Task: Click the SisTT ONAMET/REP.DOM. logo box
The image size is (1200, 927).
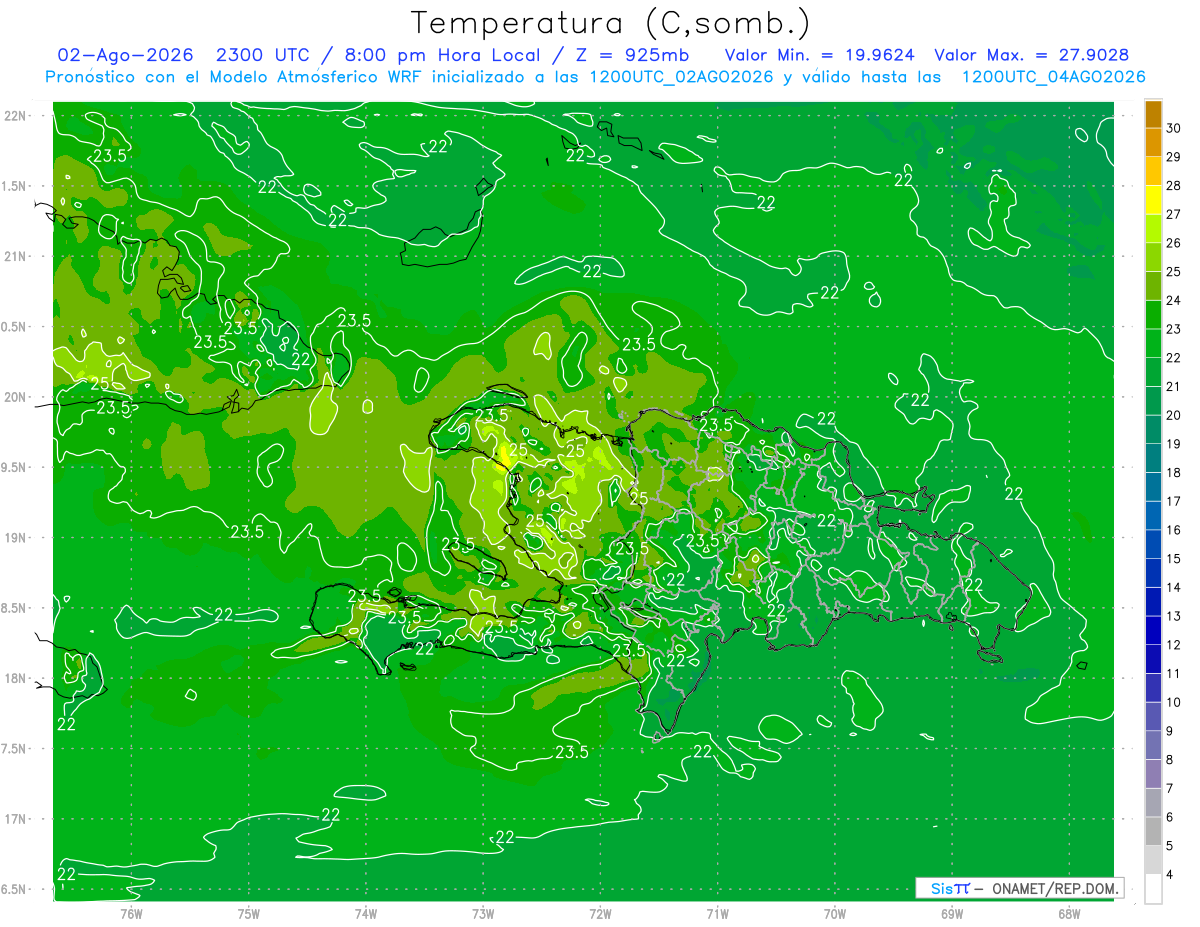Action: [1020, 888]
